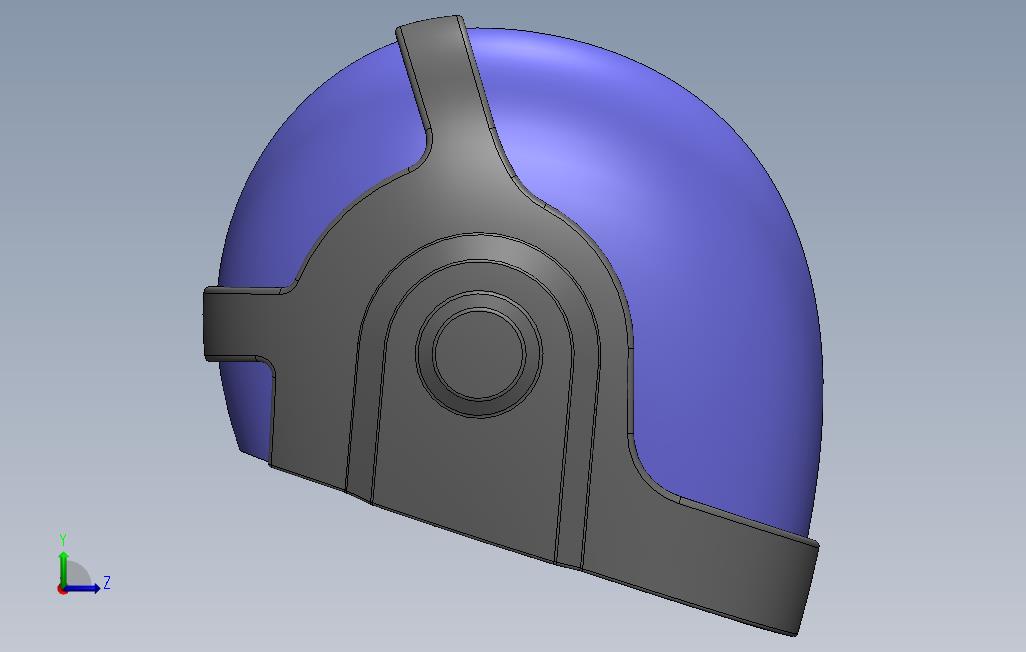Click the green Y axis of the triad
Image resolution: width=1026 pixels, height=652 pixels.
pyautogui.click(x=63, y=568)
